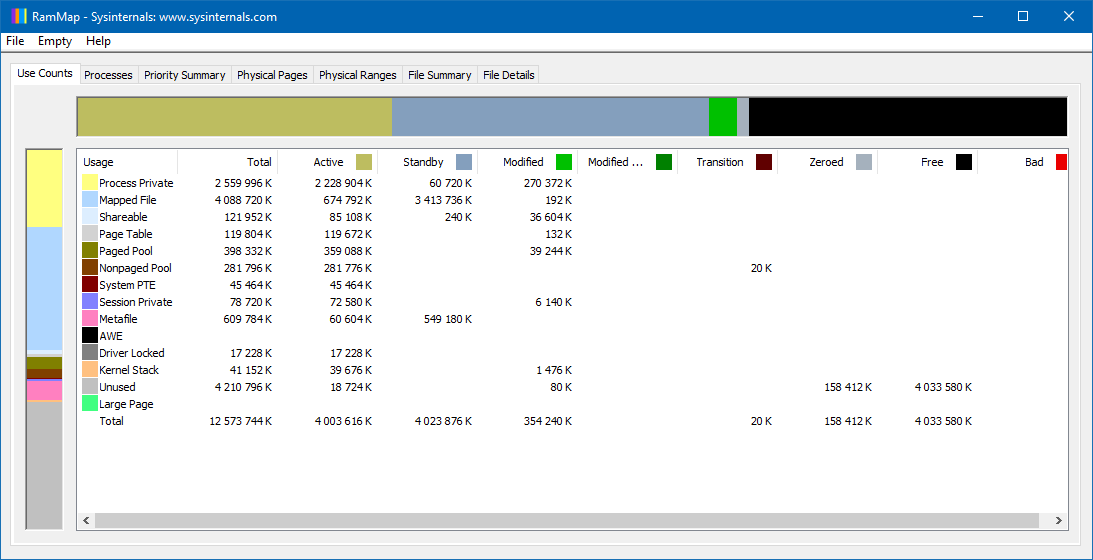Select the File Details tab
The height and width of the screenshot is (560, 1093).
coord(508,75)
